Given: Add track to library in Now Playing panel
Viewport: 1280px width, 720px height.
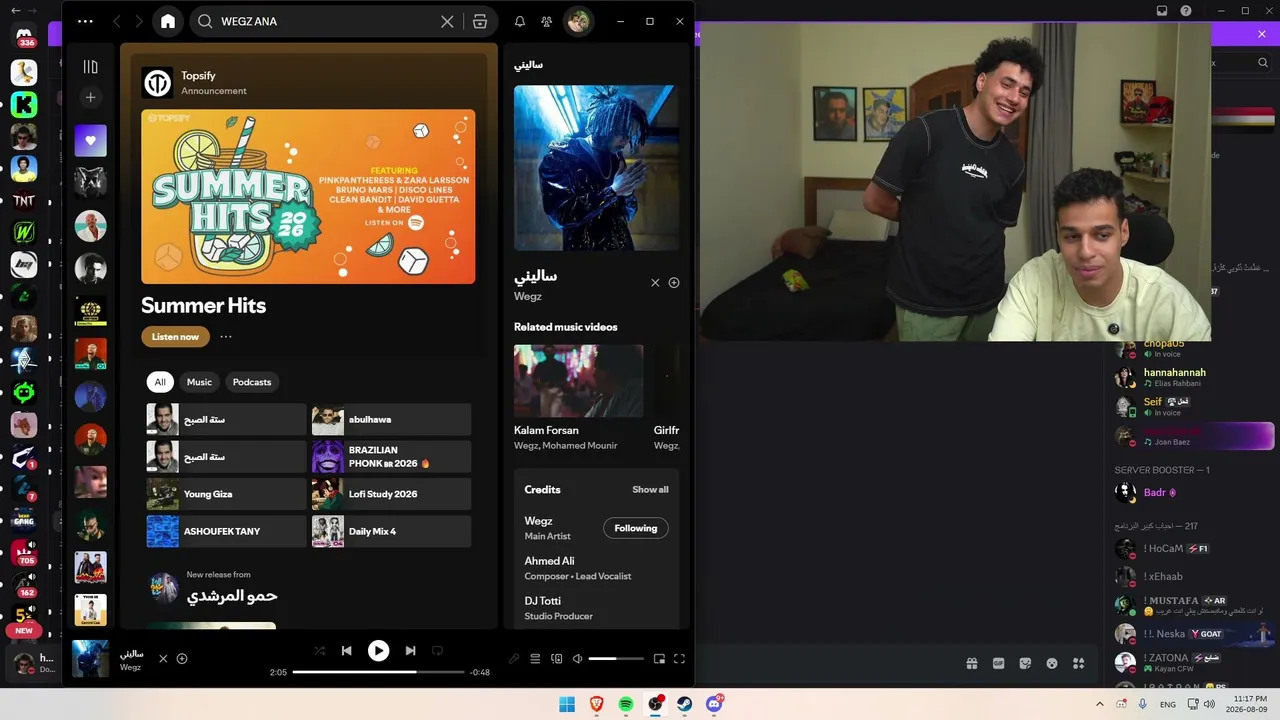Looking at the screenshot, I should point(674,283).
